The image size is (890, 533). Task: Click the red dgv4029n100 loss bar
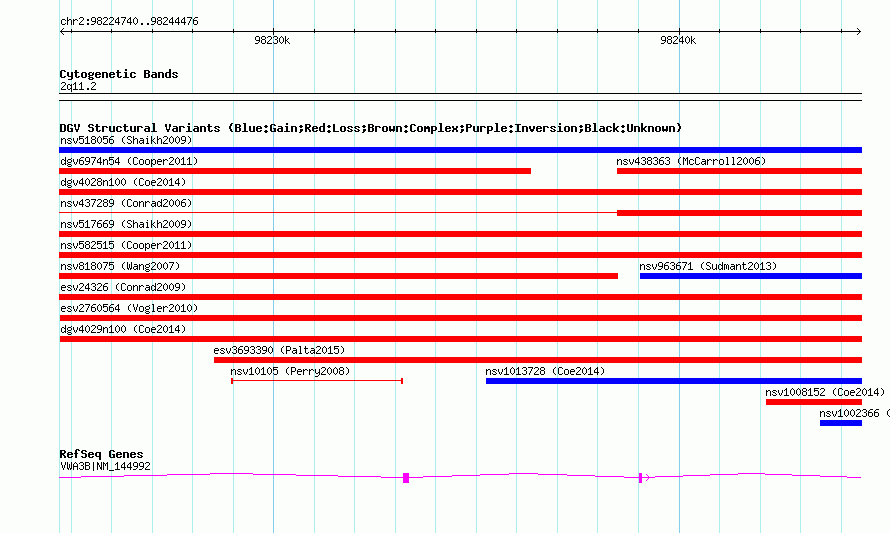(460, 339)
